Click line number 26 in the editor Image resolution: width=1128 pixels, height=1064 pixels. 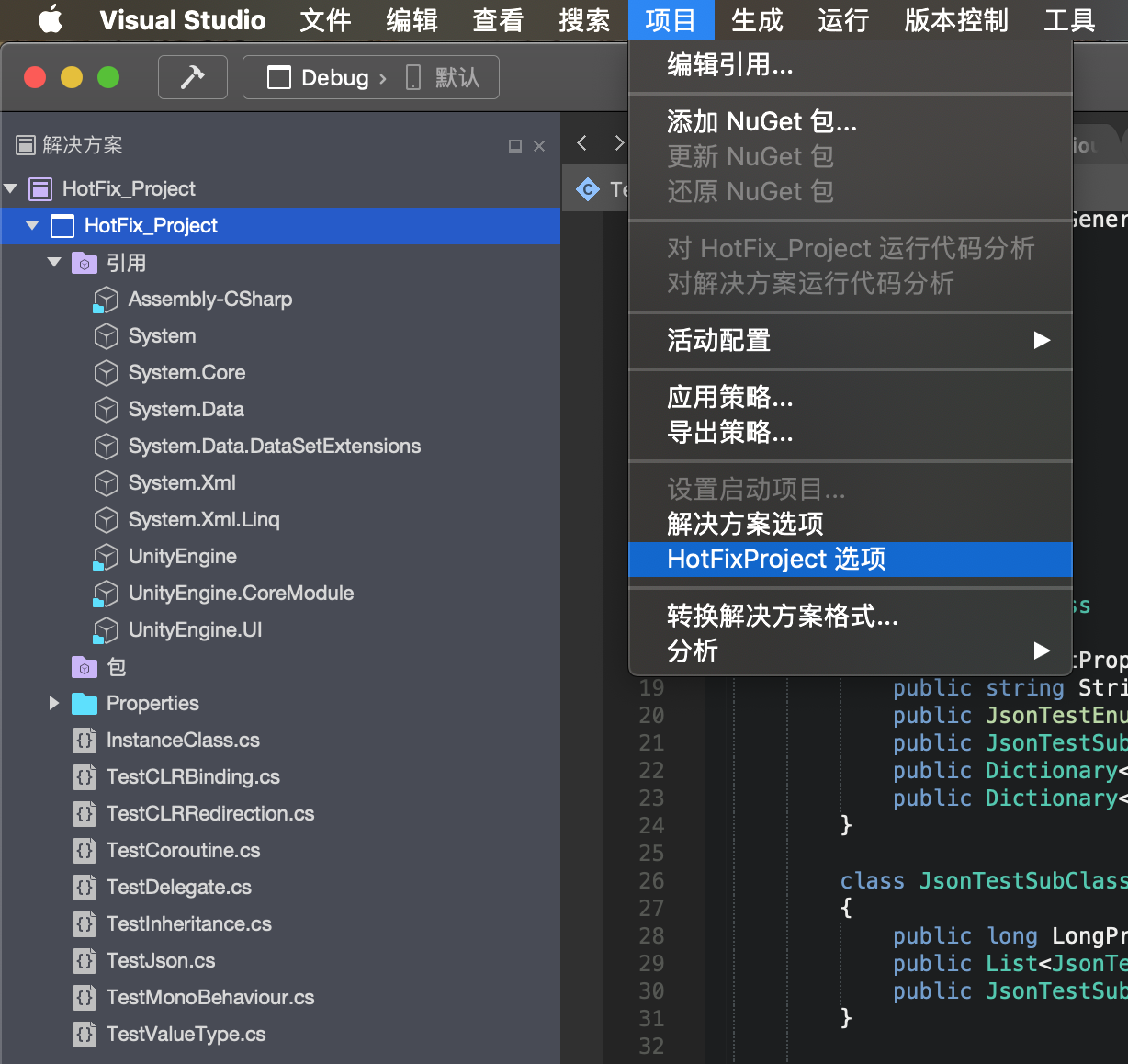651,881
